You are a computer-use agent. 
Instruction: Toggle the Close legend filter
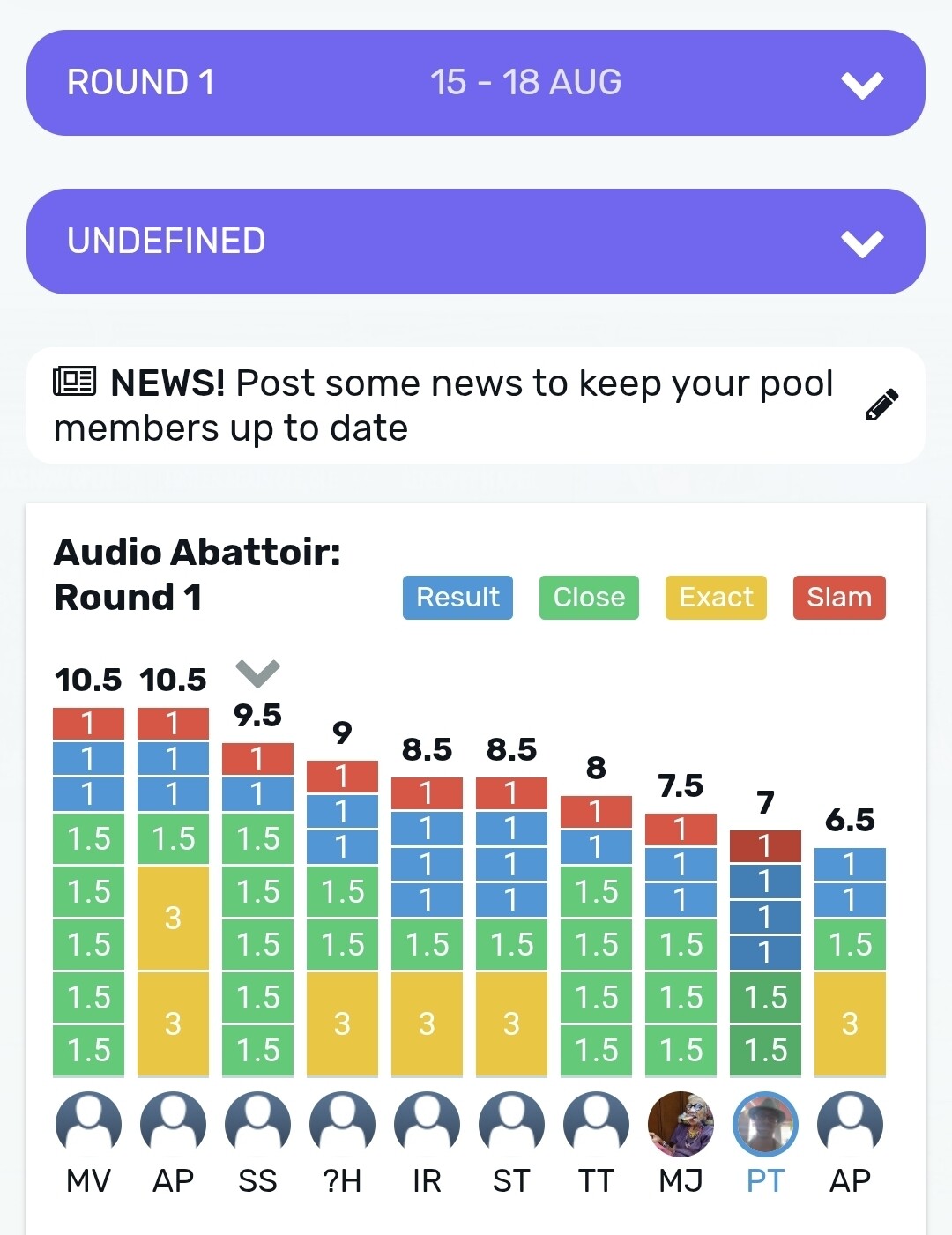589,598
